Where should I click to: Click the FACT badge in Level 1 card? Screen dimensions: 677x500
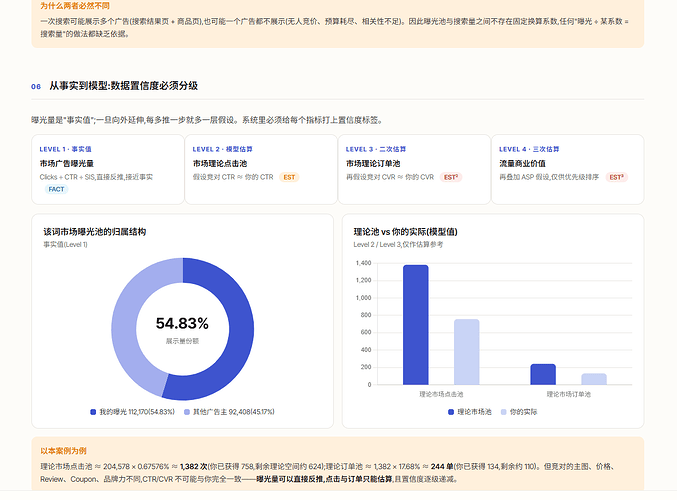56,189
